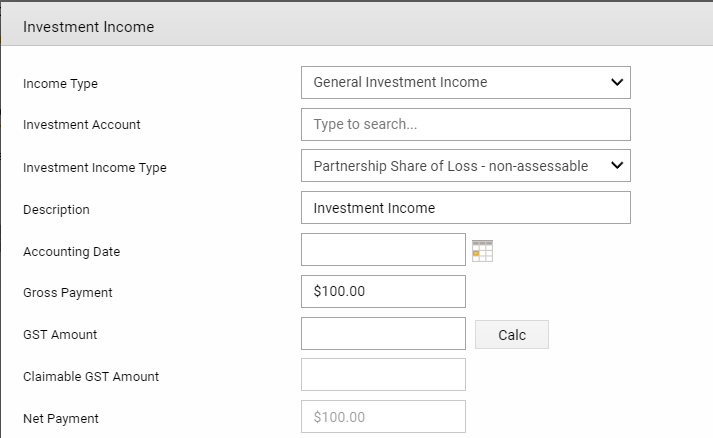Click the chevron beside Partnership Share of Loss
The height and width of the screenshot is (438, 713).
coord(617,165)
